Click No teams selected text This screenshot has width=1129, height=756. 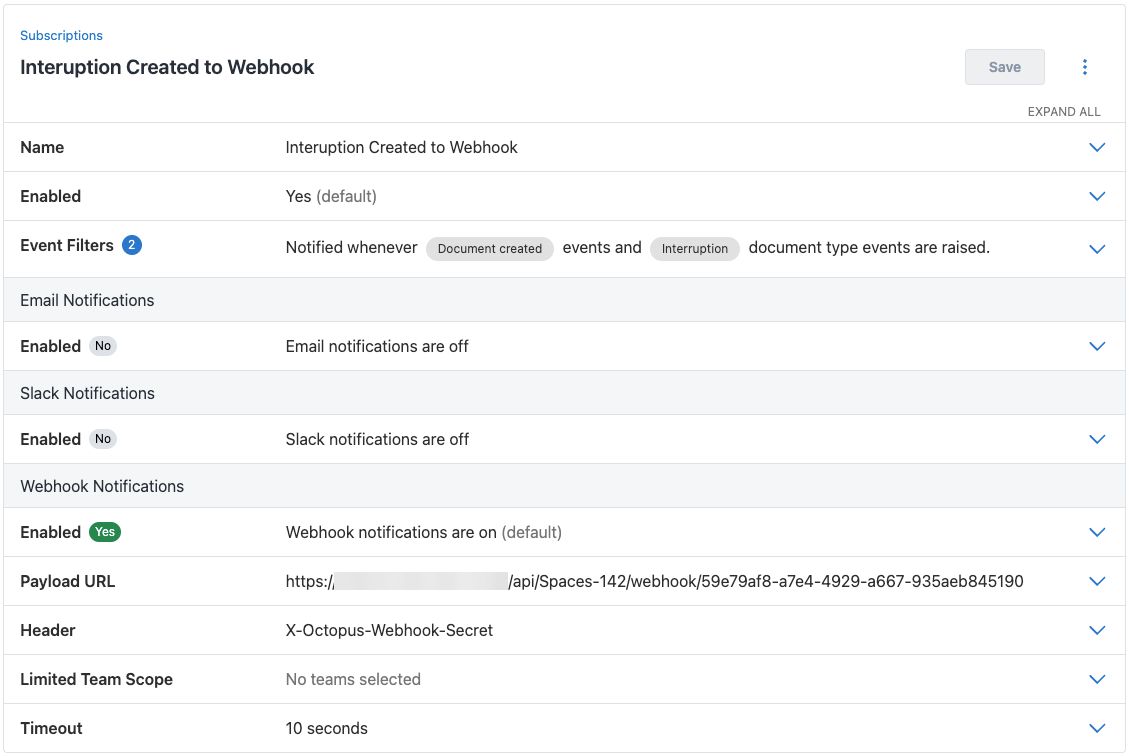click(x=353, y=679)
